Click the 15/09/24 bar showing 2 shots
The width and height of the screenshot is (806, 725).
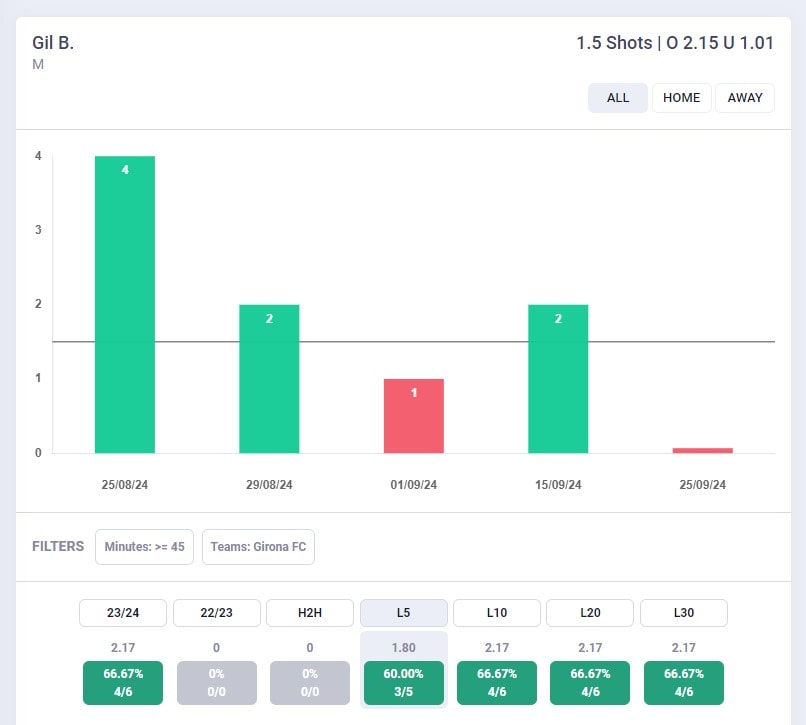(x=558, y=379)
